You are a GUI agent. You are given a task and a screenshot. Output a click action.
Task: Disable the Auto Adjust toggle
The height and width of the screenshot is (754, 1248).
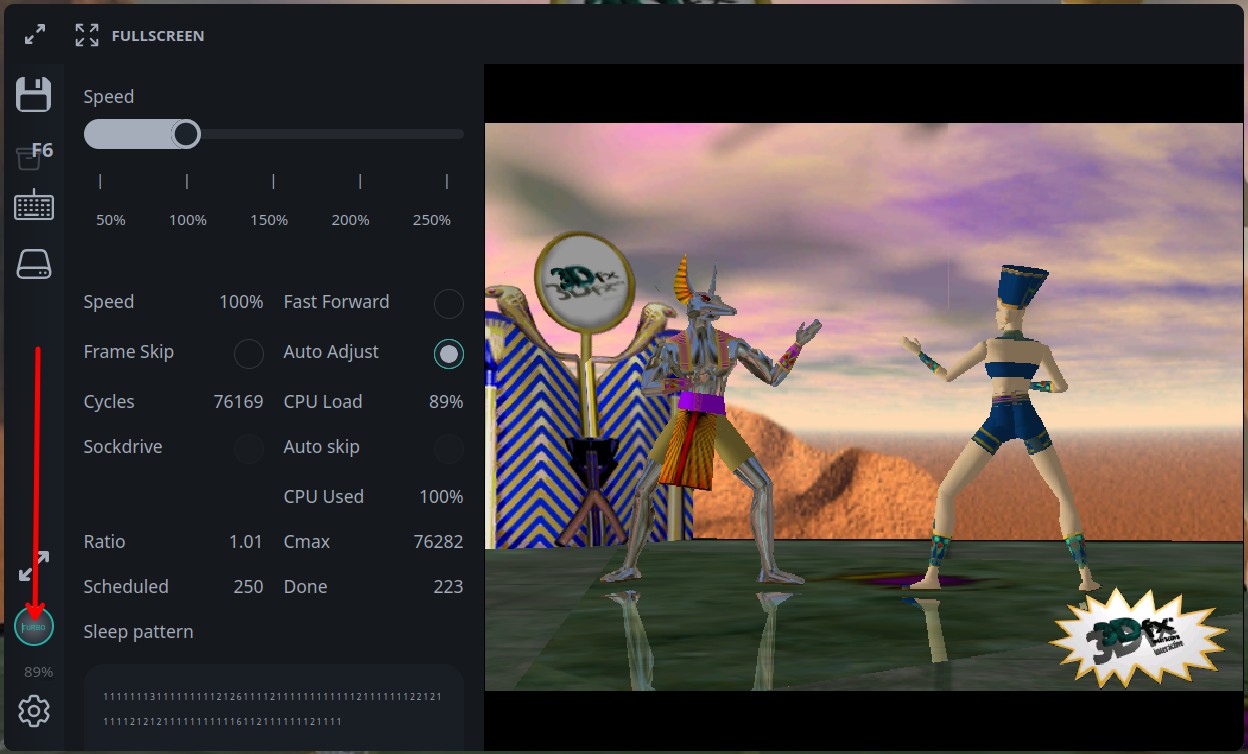pyautogui.click(x=448, y=353)
